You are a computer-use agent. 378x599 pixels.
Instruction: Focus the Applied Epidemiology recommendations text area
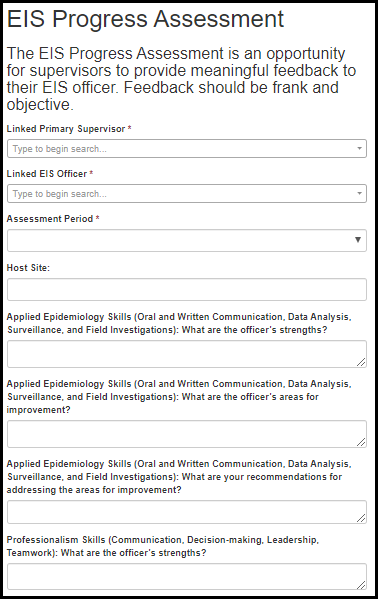point(187,512)
